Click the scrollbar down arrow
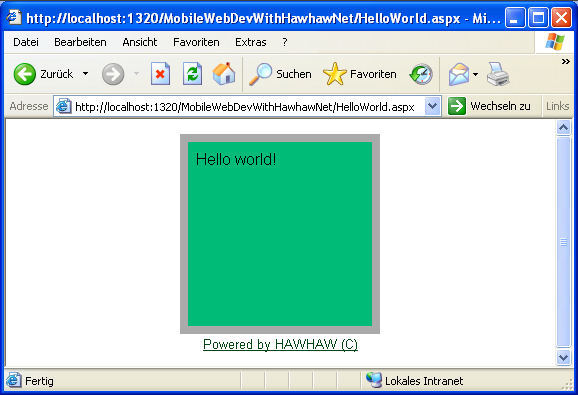The image size is (578, 395). (x=563, y=357)
